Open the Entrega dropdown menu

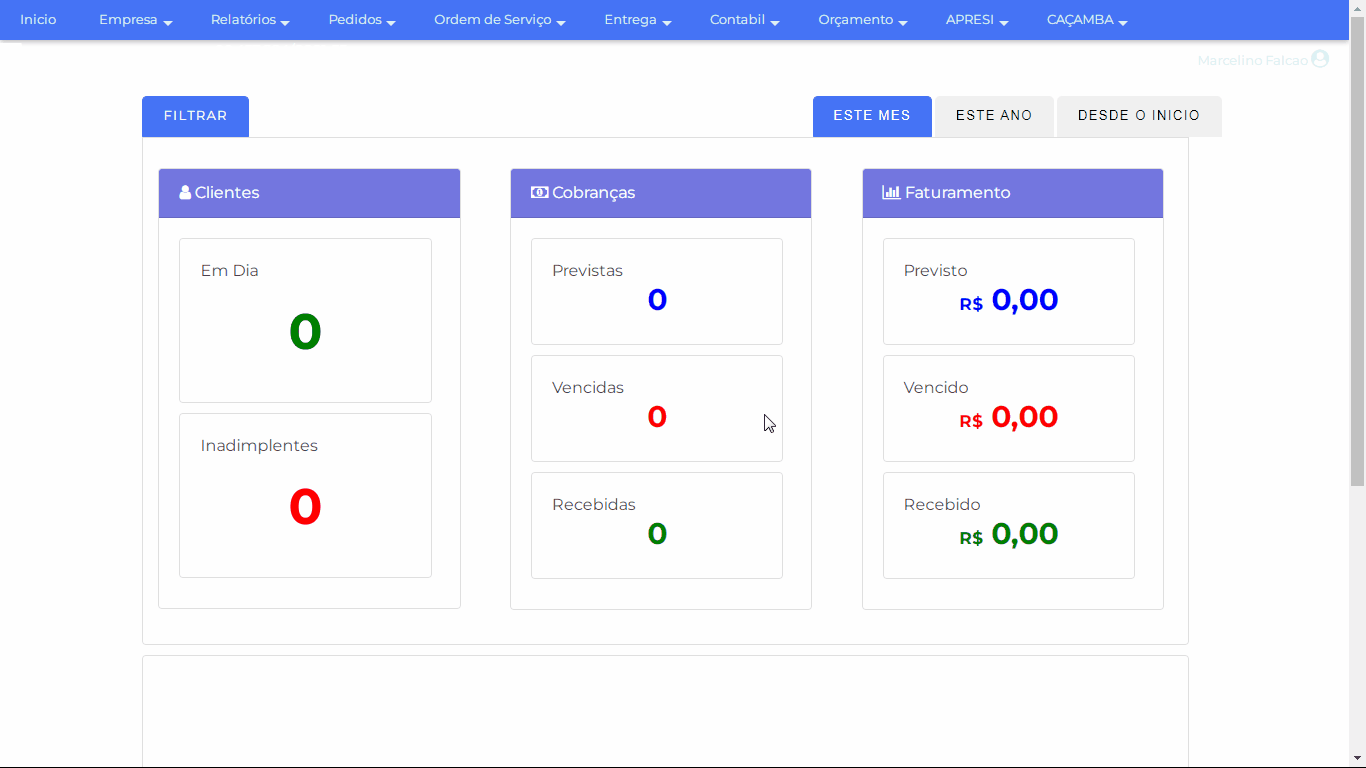click(x=637, y=20)
